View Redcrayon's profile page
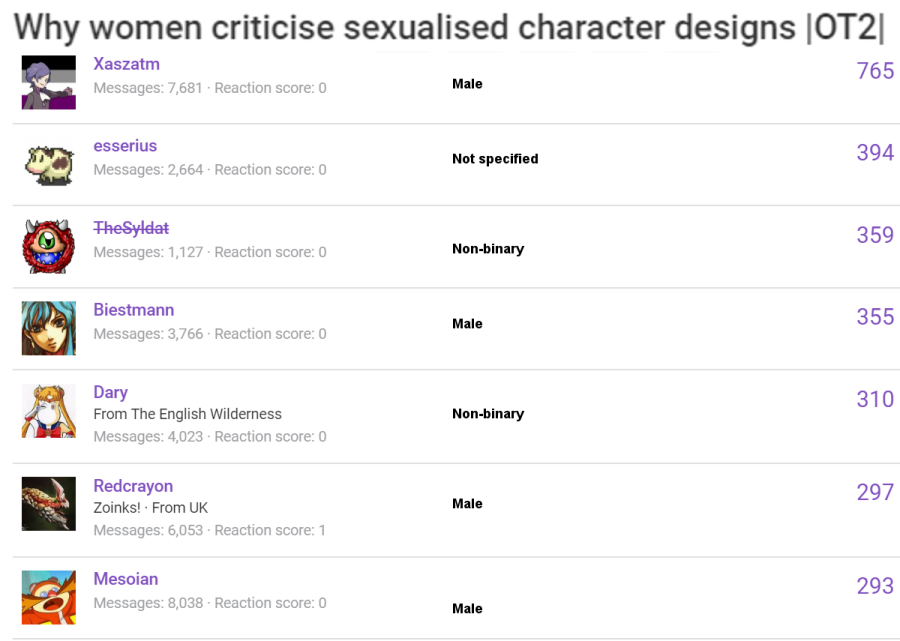The width and height of the screenshot is (900, 641). pos(133,486)
